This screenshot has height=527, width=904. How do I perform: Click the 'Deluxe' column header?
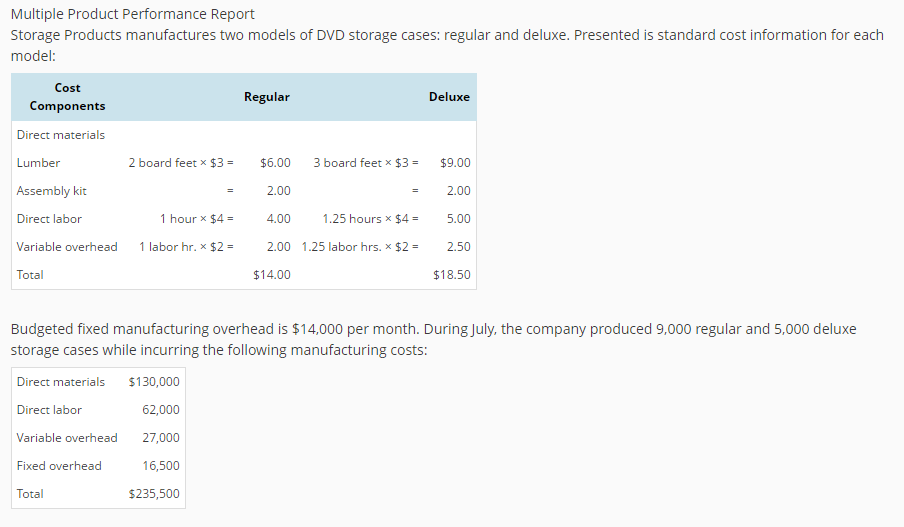click(x=449, y=97)
